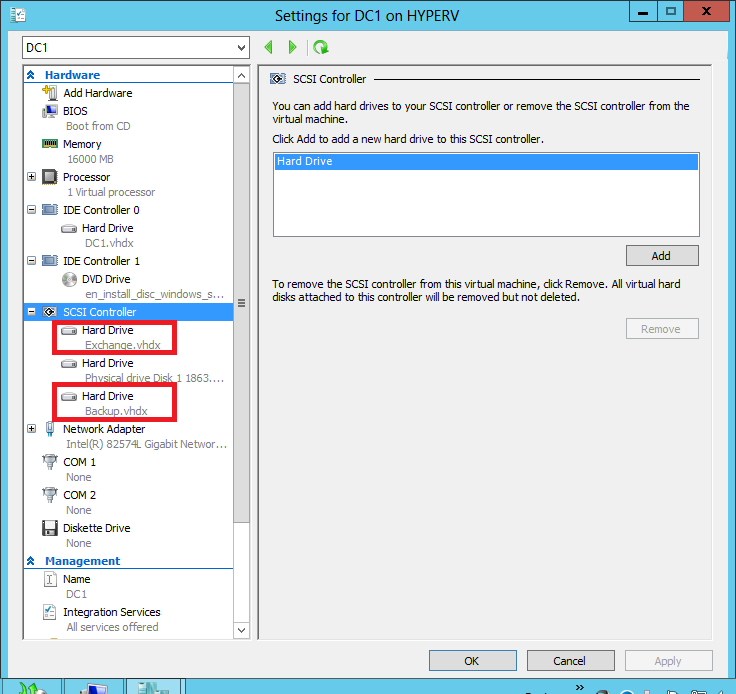736x694 pixels.
Task: Click the Network Adapter icon
Action: click(x=50, y=428)
